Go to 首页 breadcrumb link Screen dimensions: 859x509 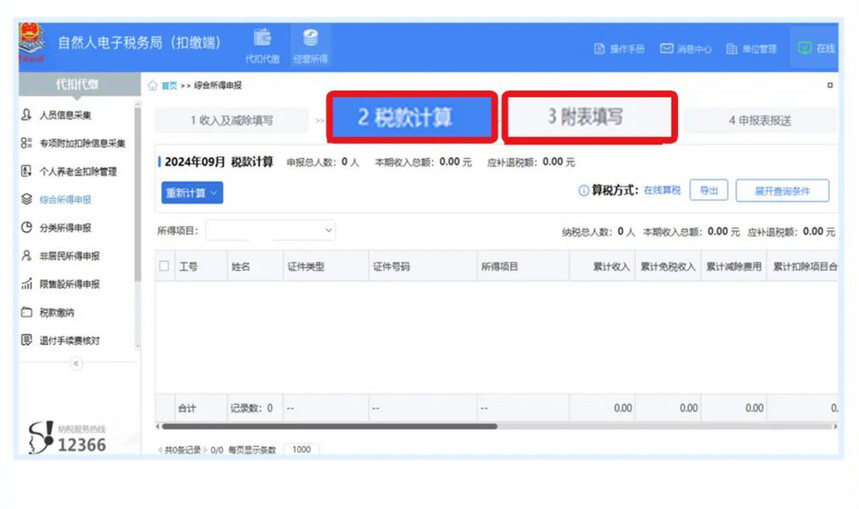point(169,85)
